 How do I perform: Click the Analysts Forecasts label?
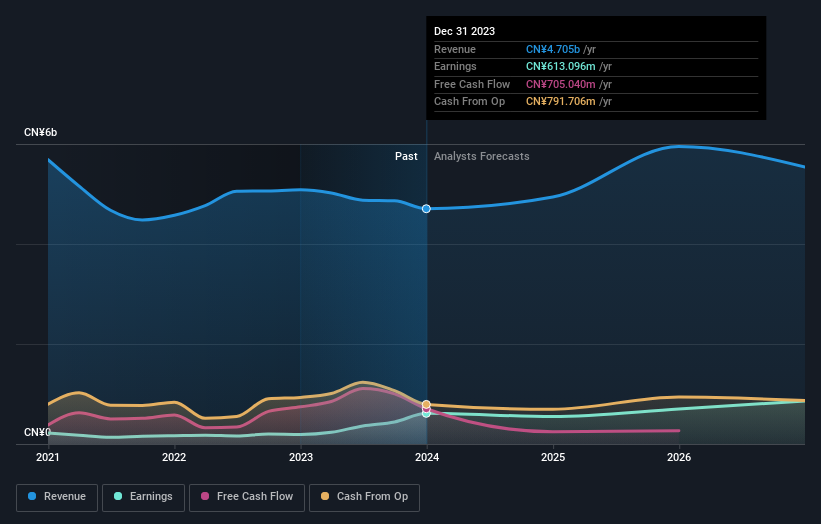coord(482,157)
